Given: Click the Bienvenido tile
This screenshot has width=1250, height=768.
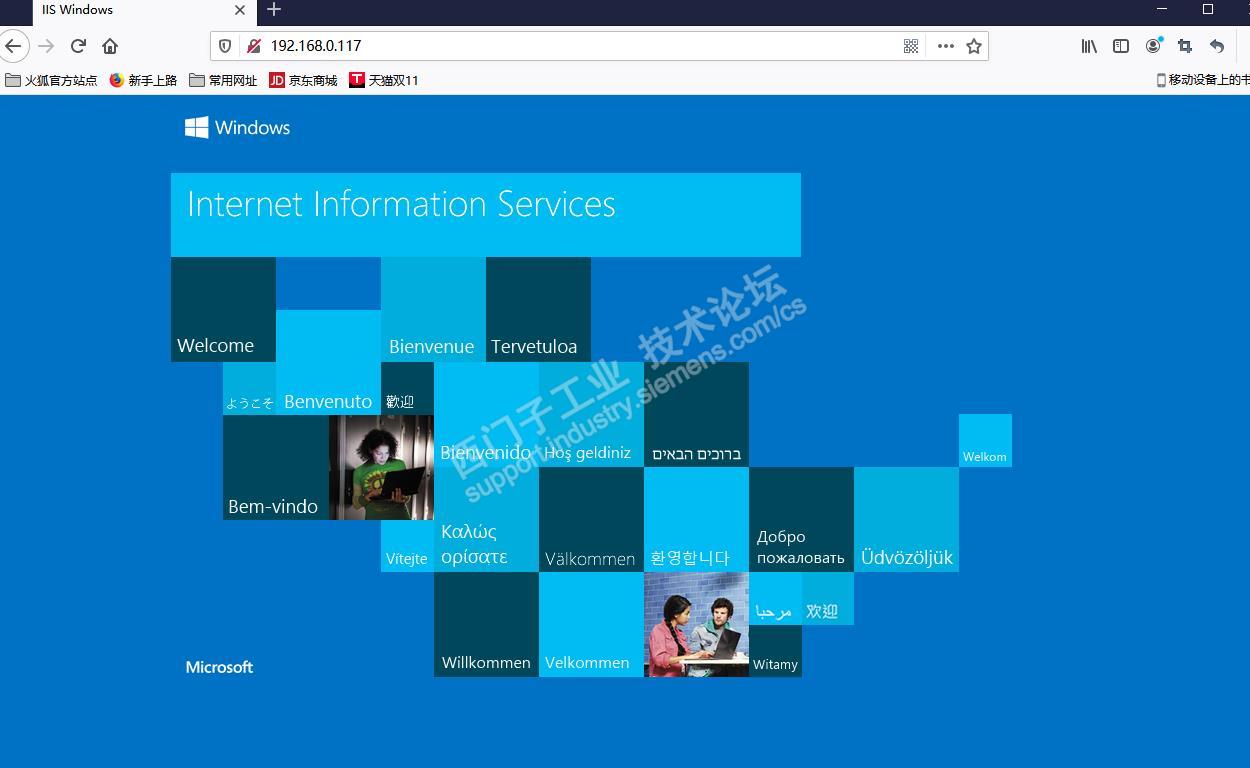Looking at the screenshot, I should pyautogui.click(x=486, y=415).
